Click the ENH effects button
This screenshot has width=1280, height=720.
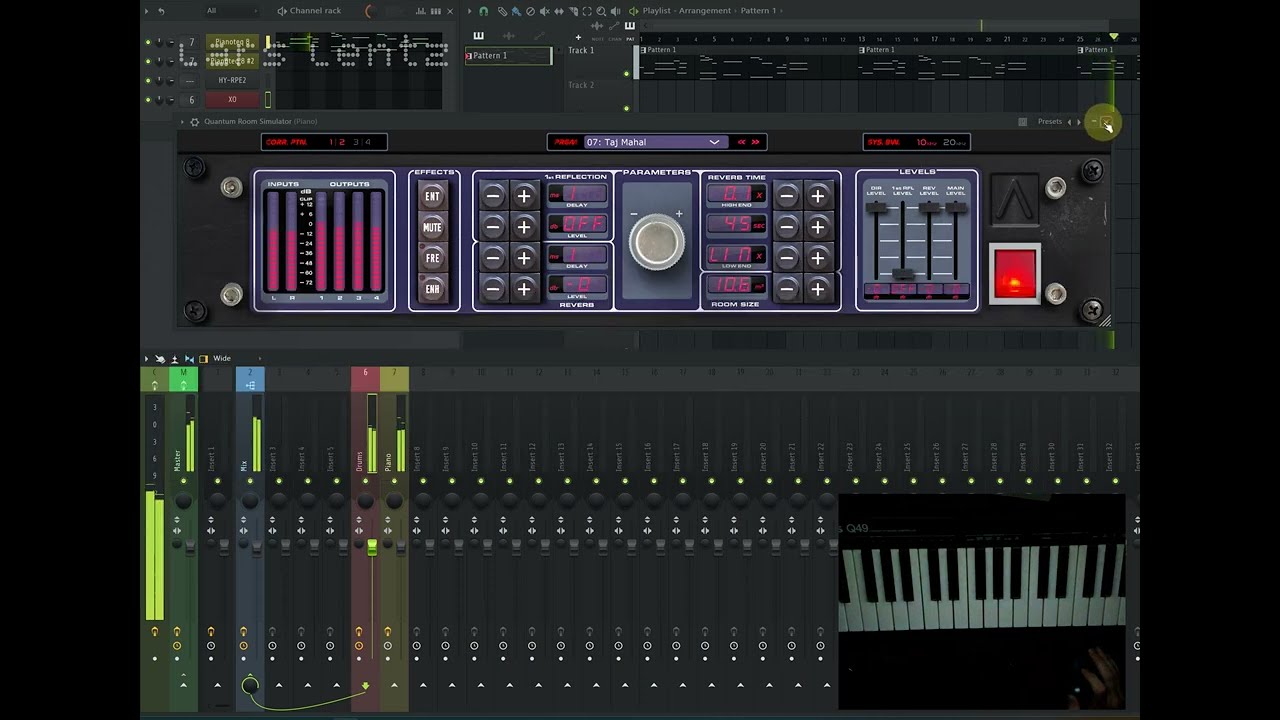coord(433,289)
